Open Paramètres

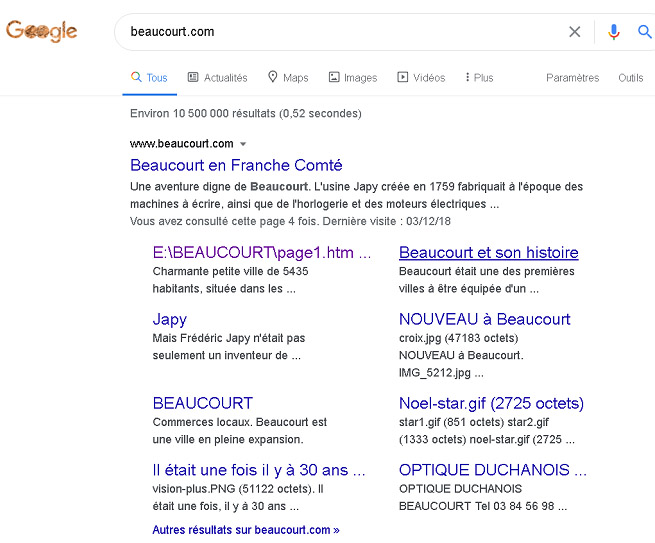click(572, 78)
